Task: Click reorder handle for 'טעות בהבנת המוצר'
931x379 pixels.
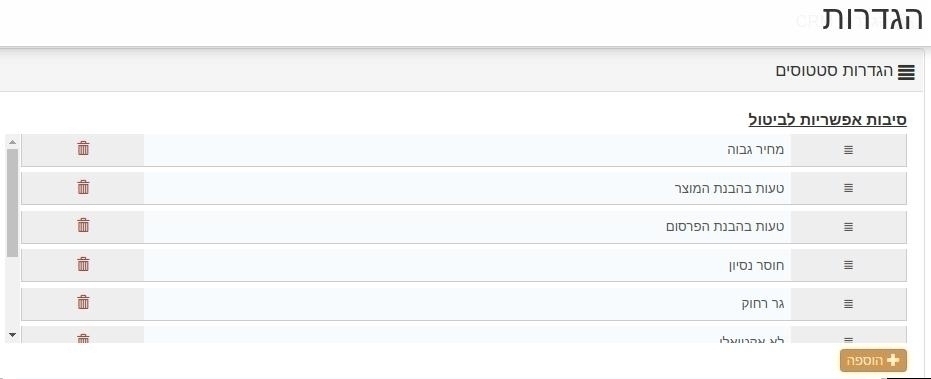Action: pos(848,188)
